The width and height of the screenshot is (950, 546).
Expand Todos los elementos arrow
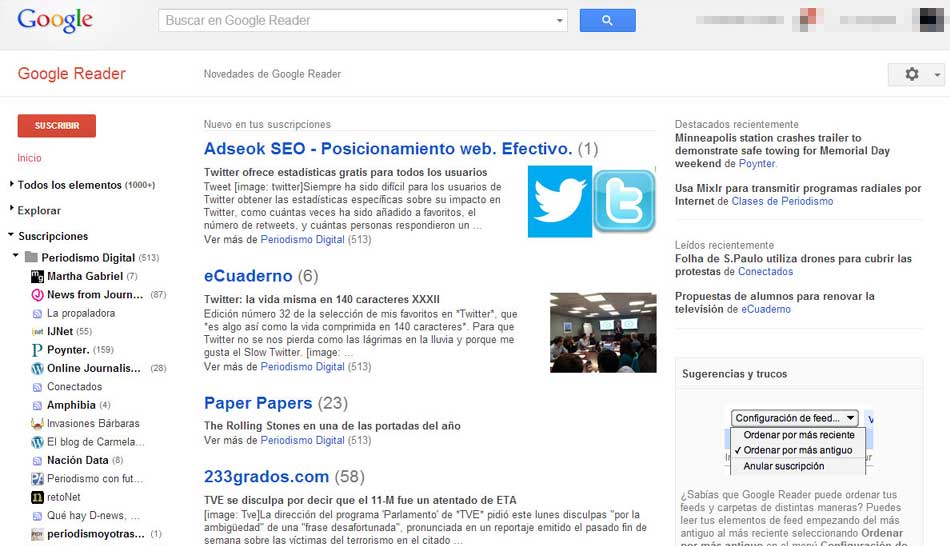point(12,184)
